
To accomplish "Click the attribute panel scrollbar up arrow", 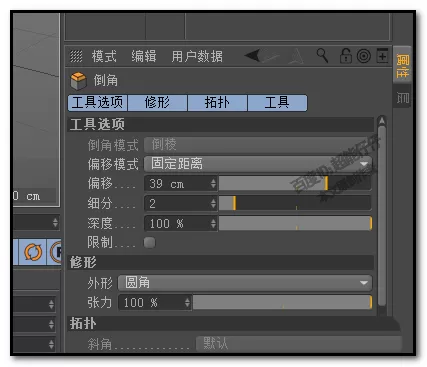I will [x=382, y=120].
